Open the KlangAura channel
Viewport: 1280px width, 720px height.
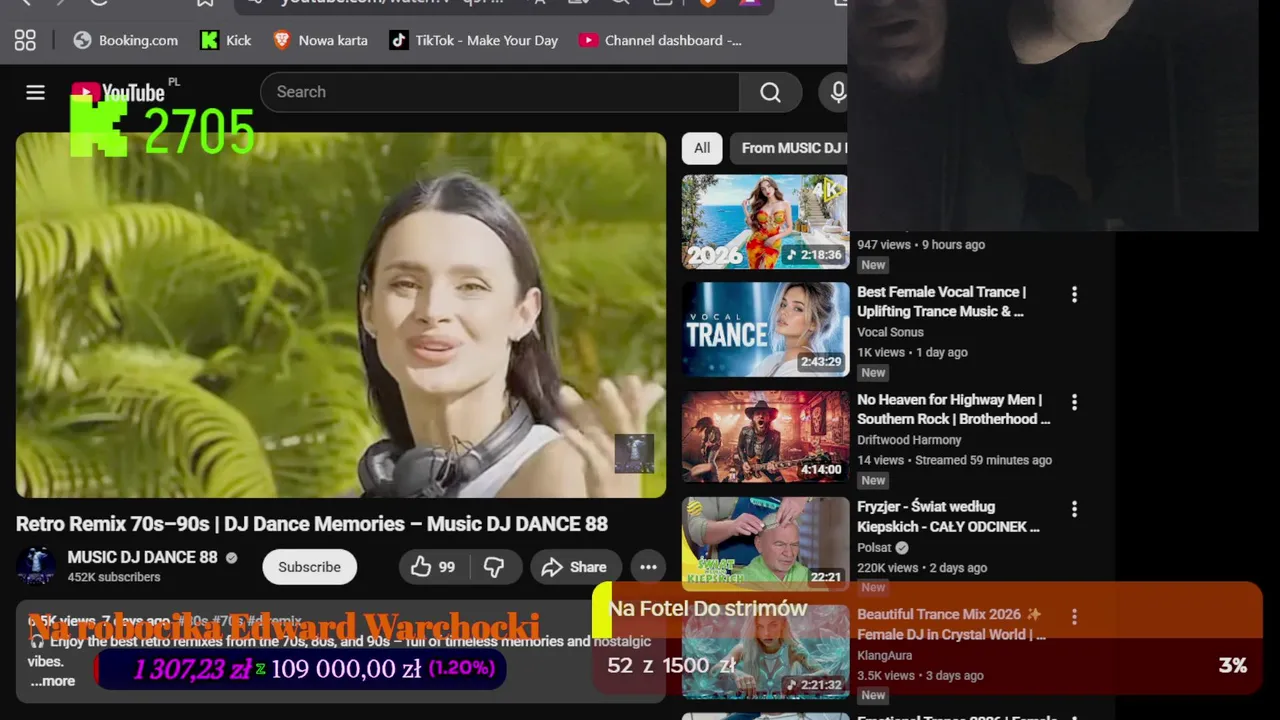(x=885, y=656)
